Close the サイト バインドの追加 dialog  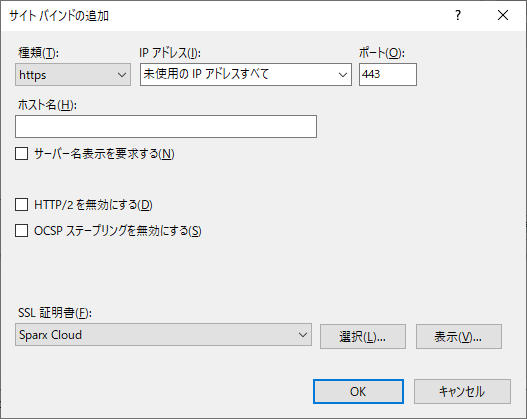(x=503, y=15)
